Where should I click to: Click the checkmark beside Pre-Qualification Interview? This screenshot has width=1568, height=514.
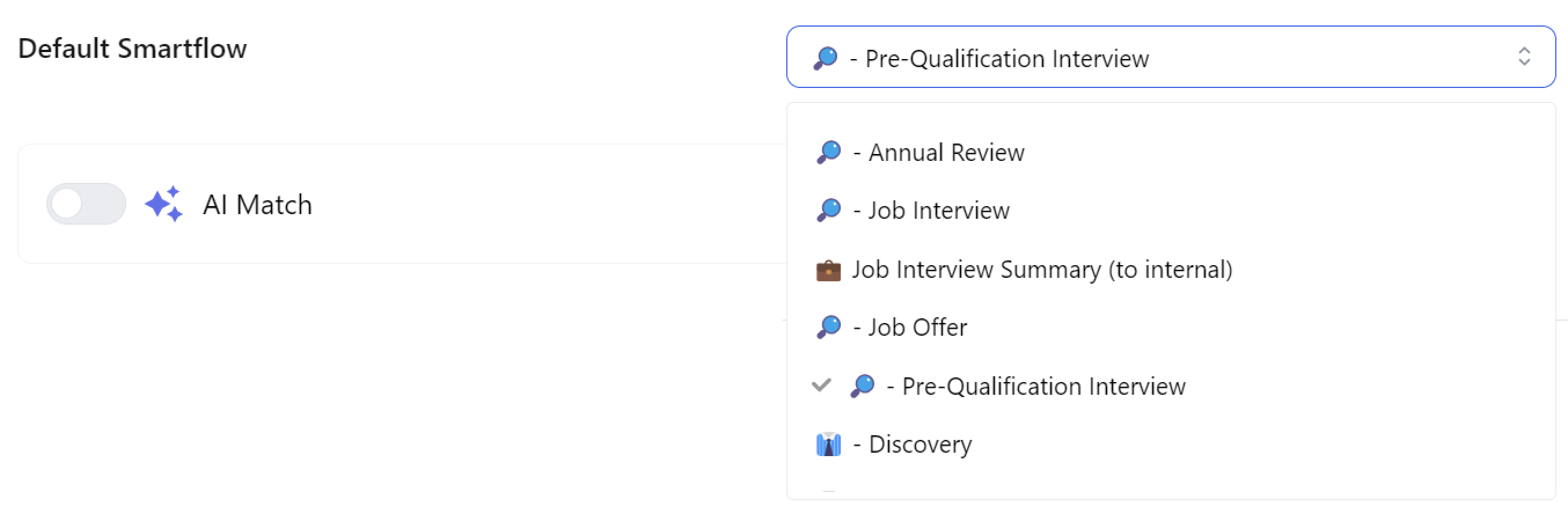821,385
